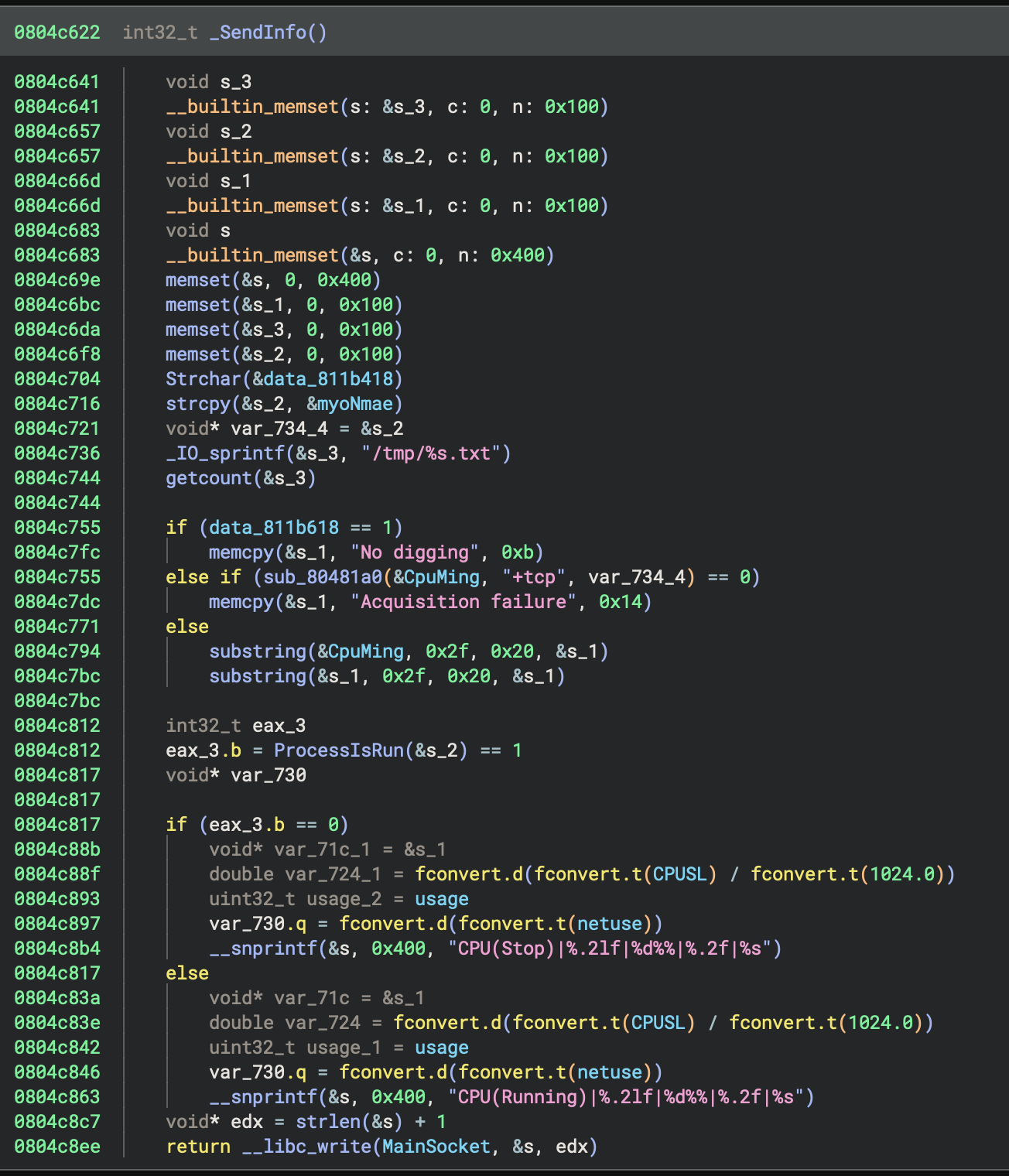This screenshot has width=1009, height=1176.
Task: Click the __libc_write function call
Action: coord(306,1147)
